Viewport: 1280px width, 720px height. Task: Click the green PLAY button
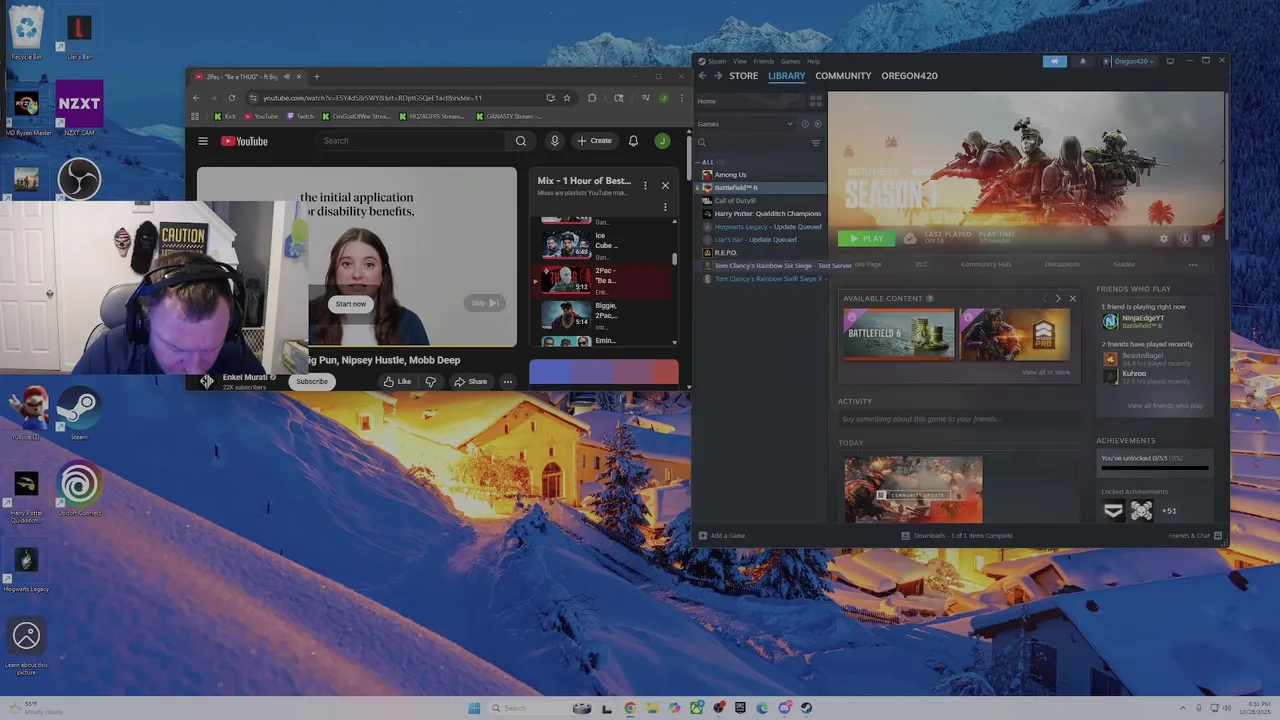866,239
